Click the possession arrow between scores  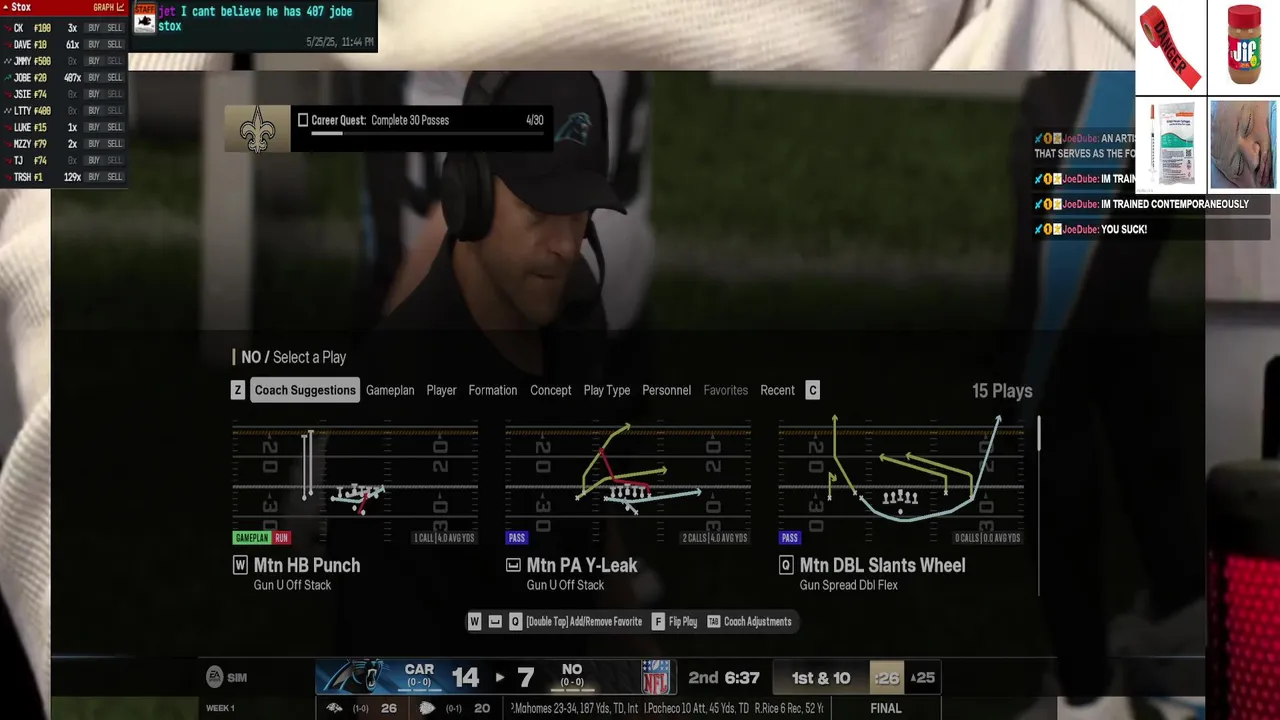coord(500,677)
